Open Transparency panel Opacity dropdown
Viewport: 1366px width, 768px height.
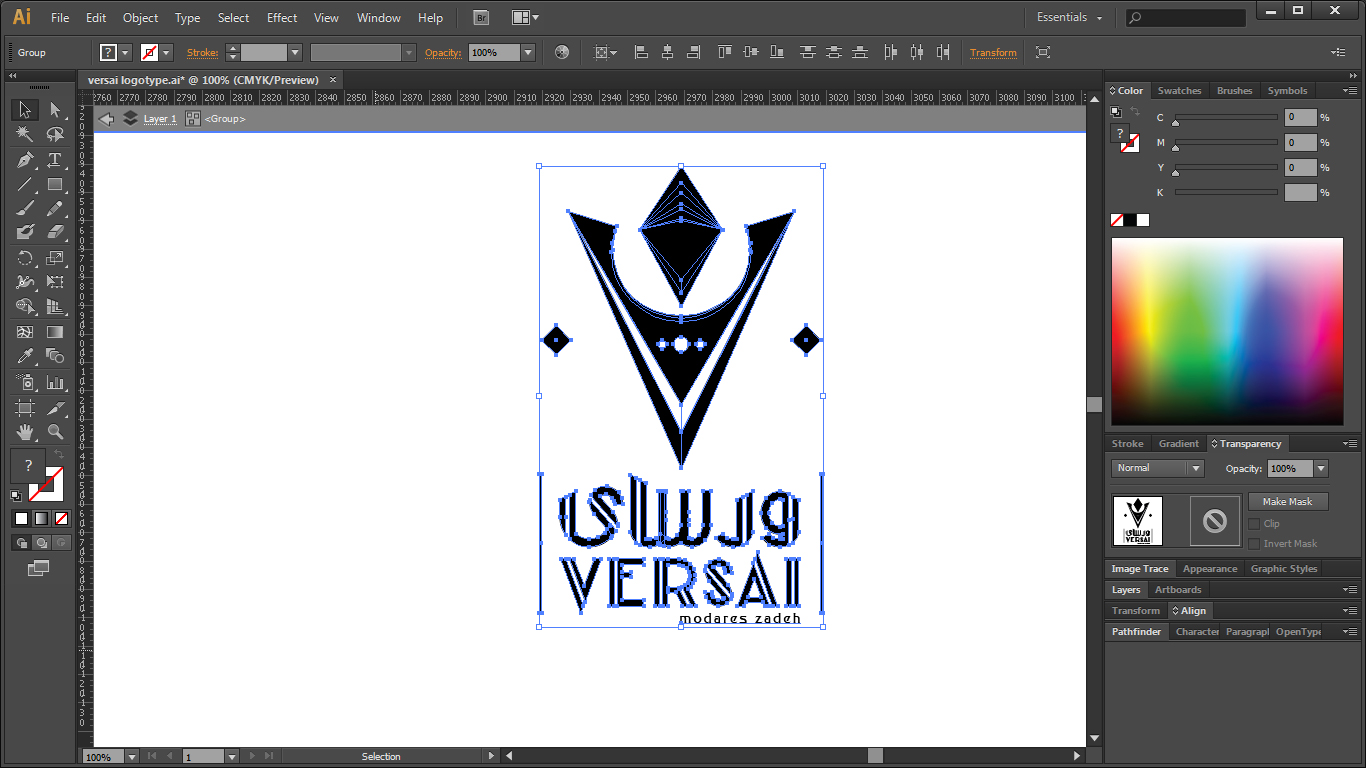pyautogui.click(x=1321, y=468)
